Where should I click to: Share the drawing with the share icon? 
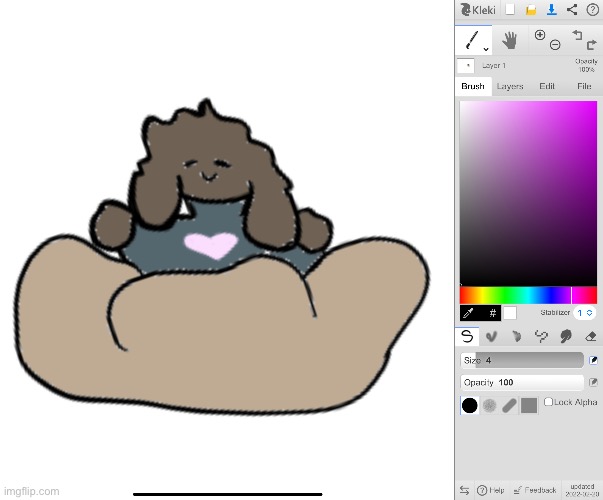(x=572, y=10)
